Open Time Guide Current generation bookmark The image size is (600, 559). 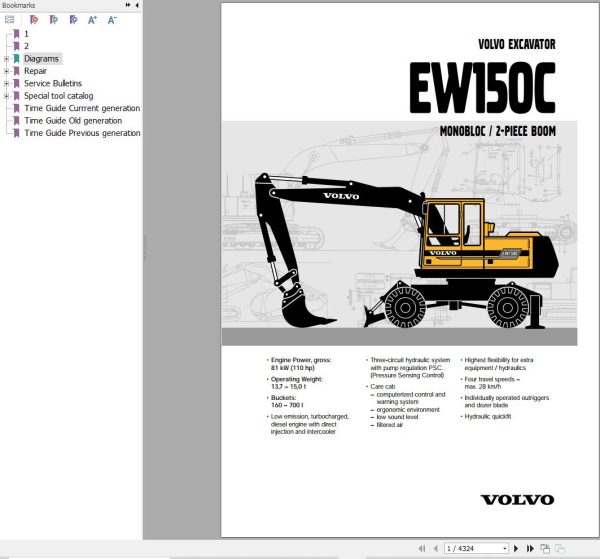pyautogui.click(x=82, y=108)
